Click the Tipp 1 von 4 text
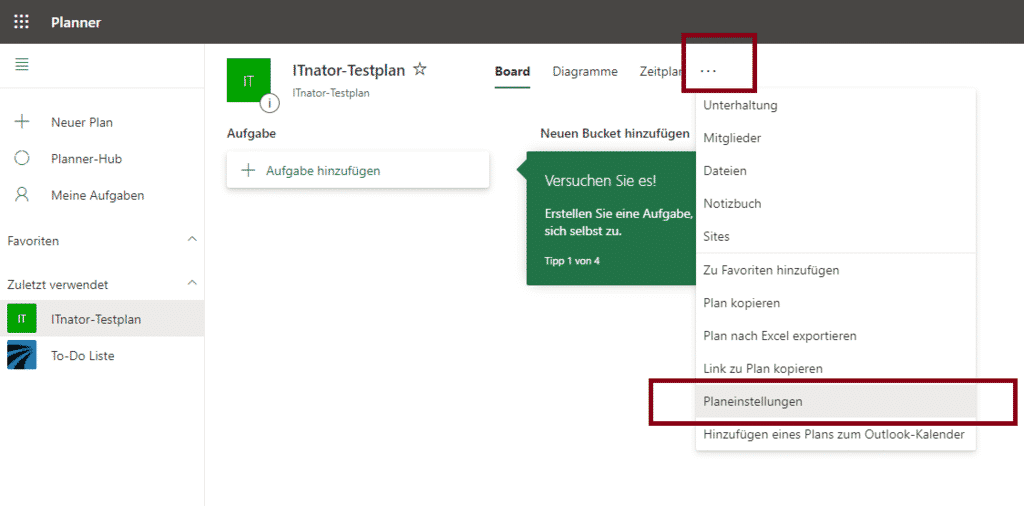Viewport: 1024px width, 506px height. coord(571,261)
